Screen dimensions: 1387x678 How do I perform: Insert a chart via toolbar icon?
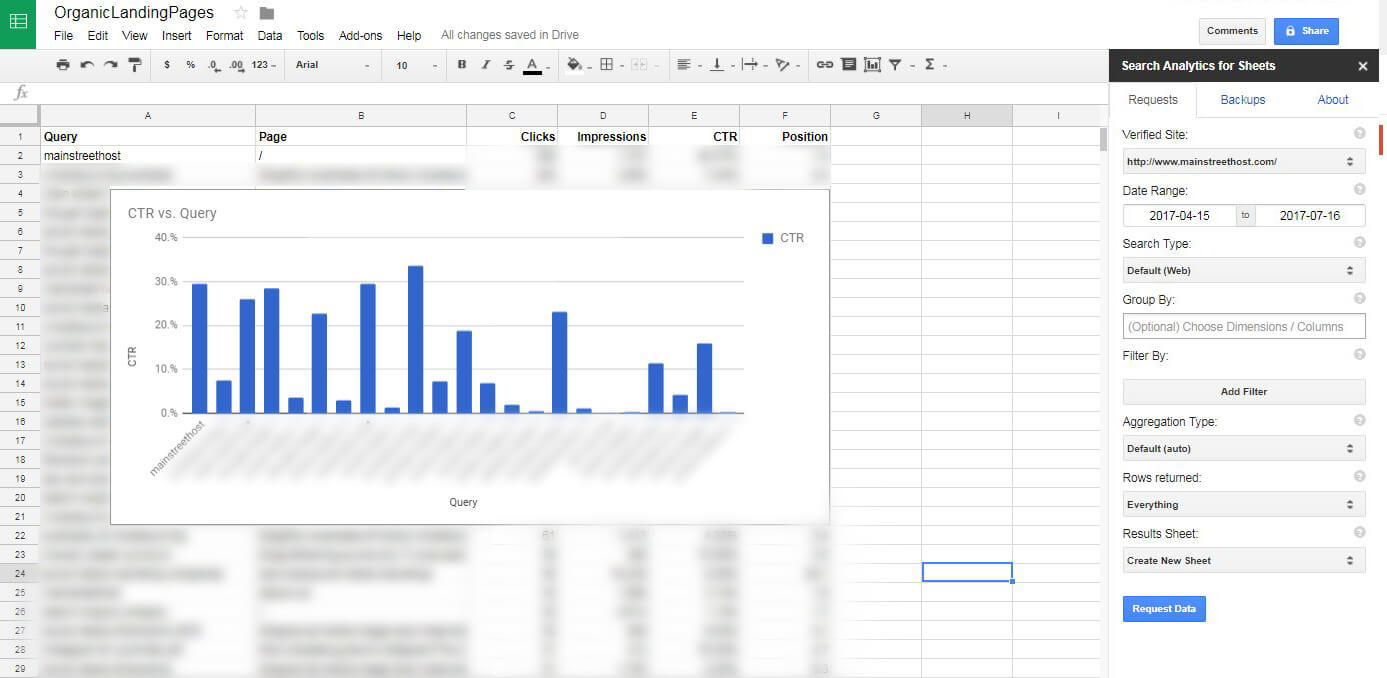(872, 65)
